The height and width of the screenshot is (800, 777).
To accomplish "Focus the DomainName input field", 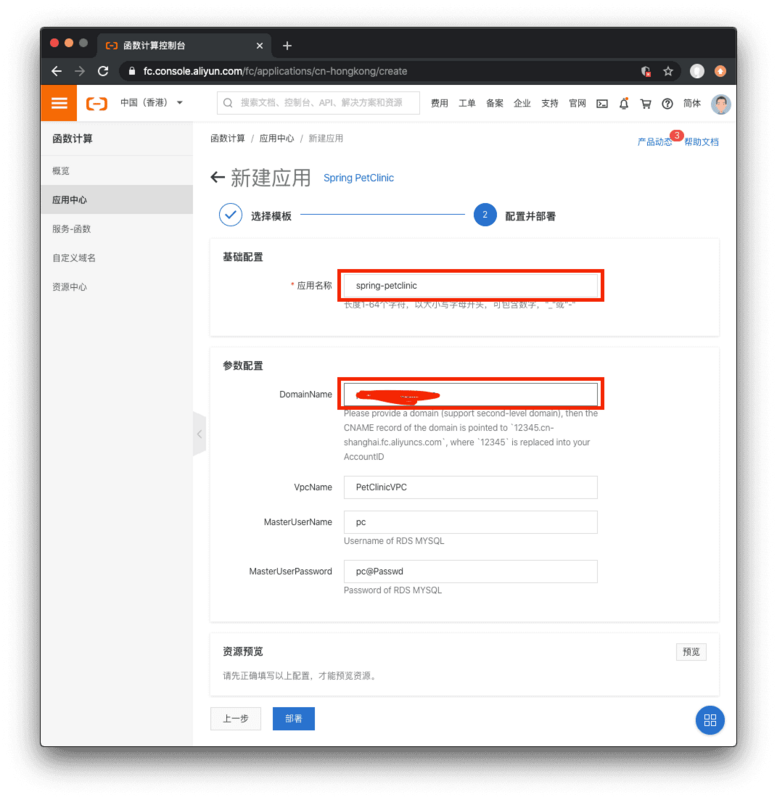I will pyautogui.click(x=470, y=394).
